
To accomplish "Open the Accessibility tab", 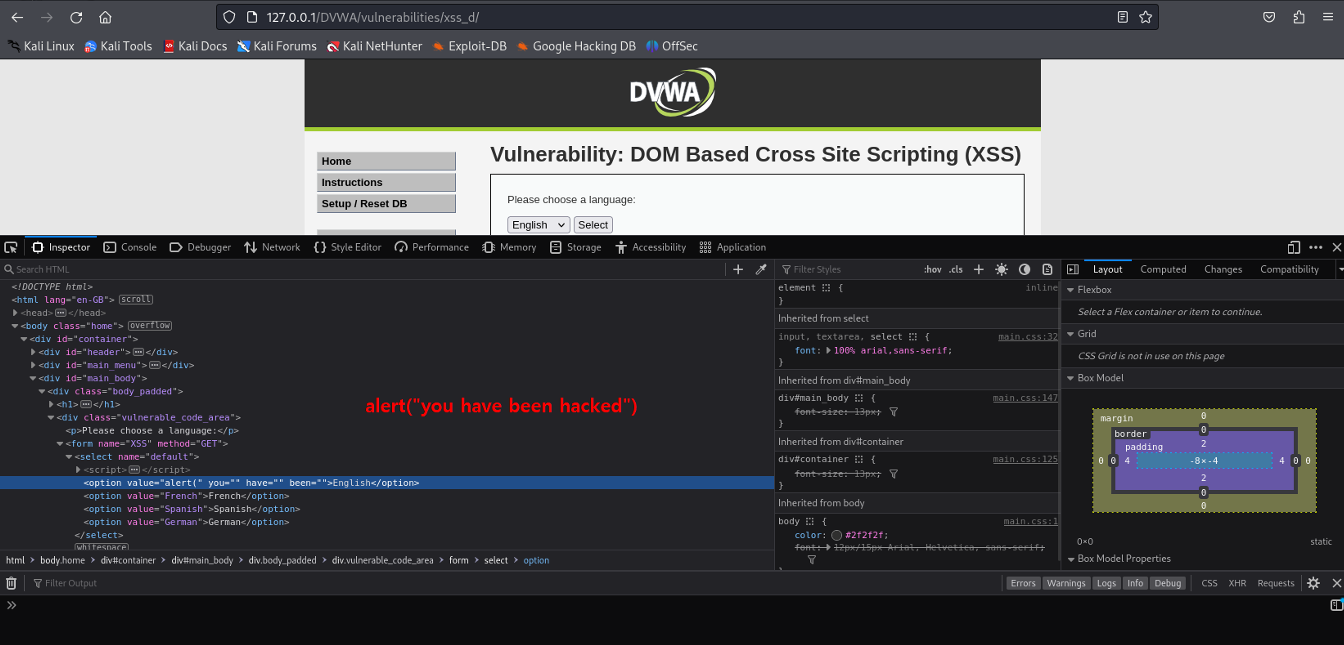I will (x=650, y=247).
